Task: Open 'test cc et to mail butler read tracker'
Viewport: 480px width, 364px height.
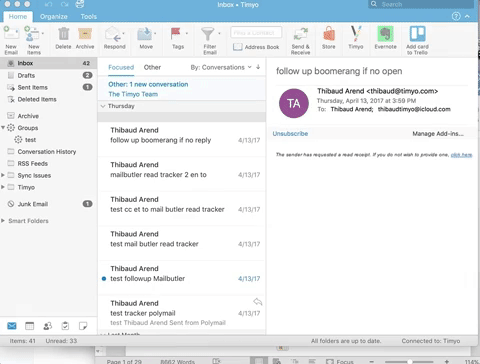Action: (182, 208)
